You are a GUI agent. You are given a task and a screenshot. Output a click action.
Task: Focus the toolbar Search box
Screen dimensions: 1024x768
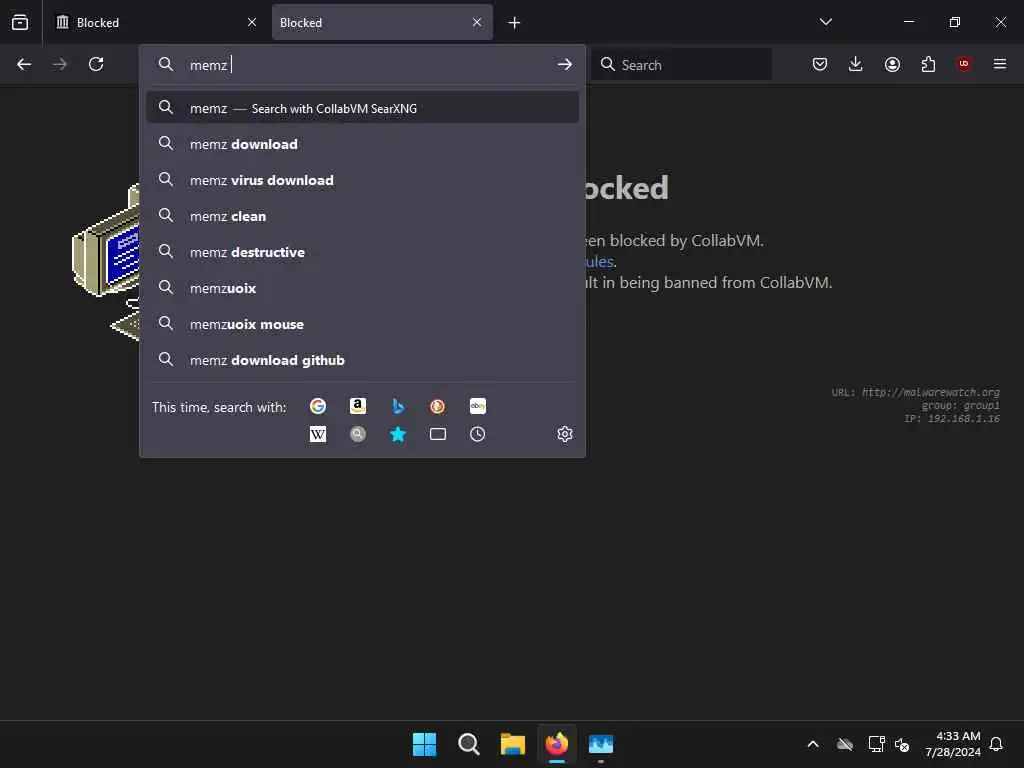tap(681, 65)
